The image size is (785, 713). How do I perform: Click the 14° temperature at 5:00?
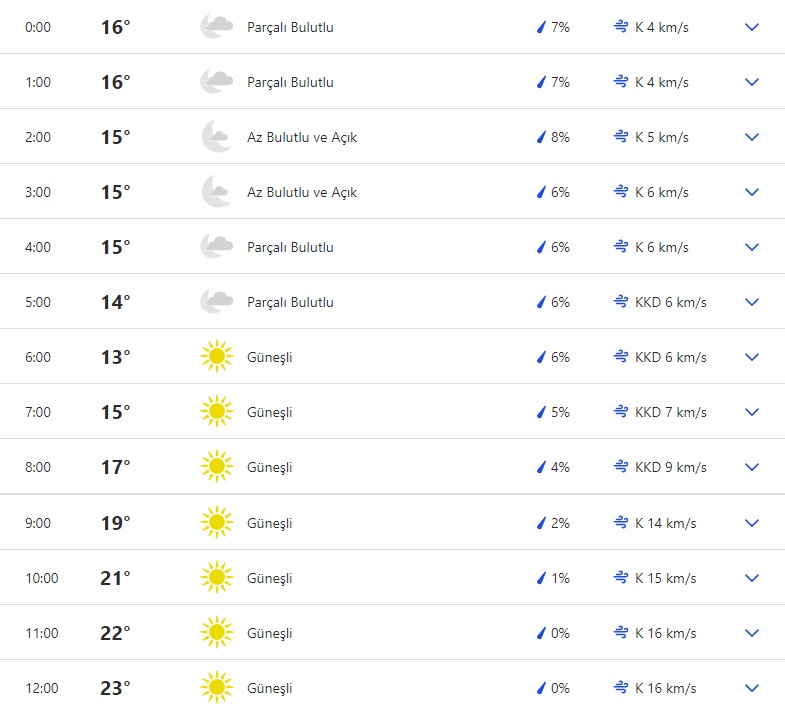(115, 302)
